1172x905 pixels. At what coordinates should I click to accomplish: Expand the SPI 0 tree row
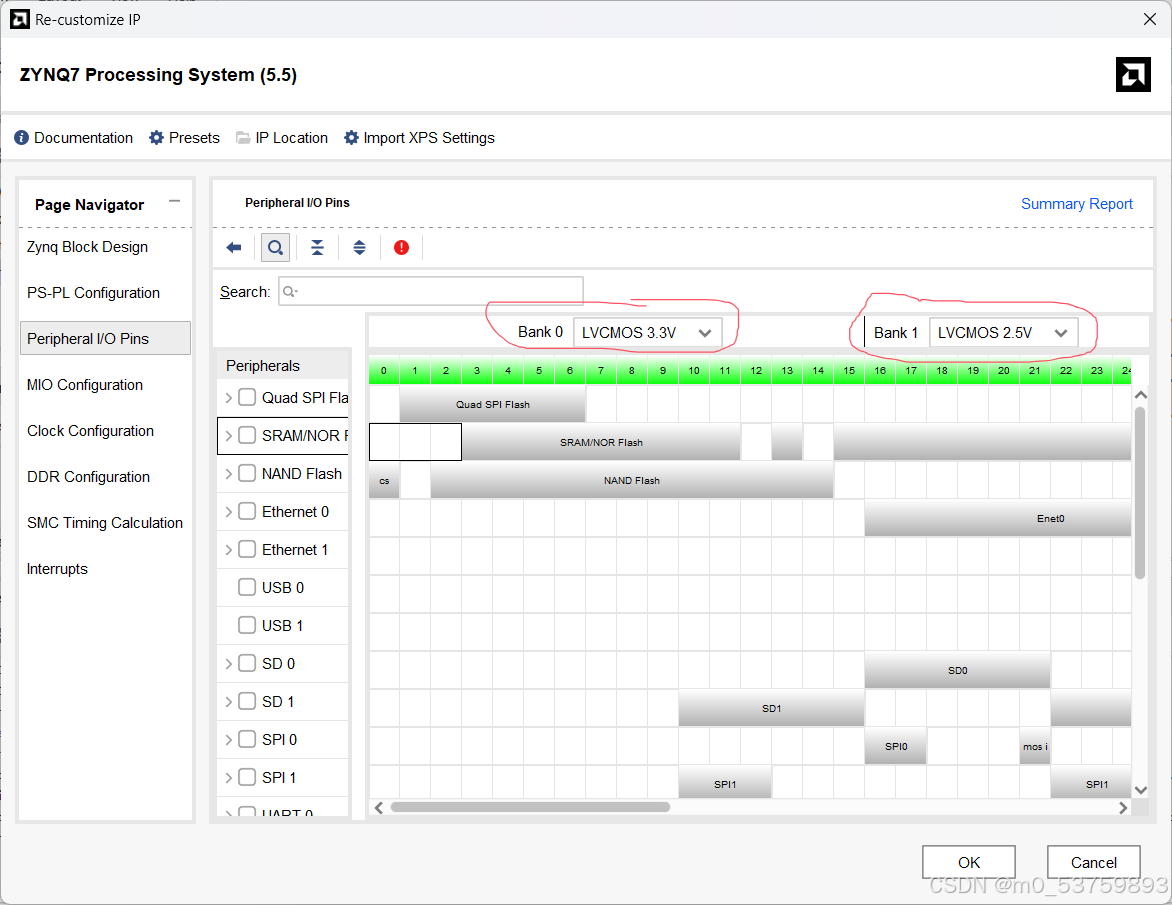click(x=229, y=740)
